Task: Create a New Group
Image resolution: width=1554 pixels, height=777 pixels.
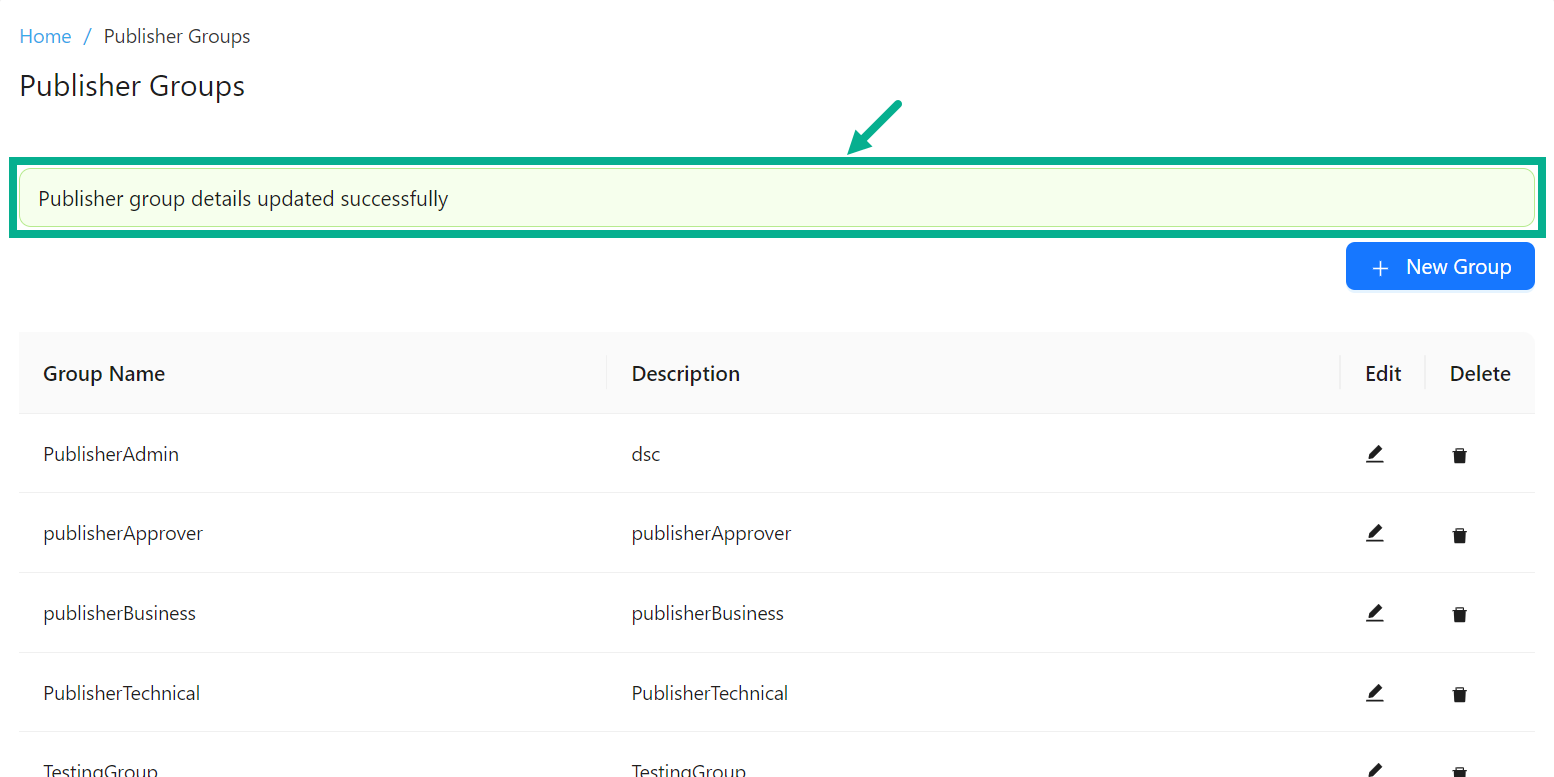Action: coord(1440,266)
